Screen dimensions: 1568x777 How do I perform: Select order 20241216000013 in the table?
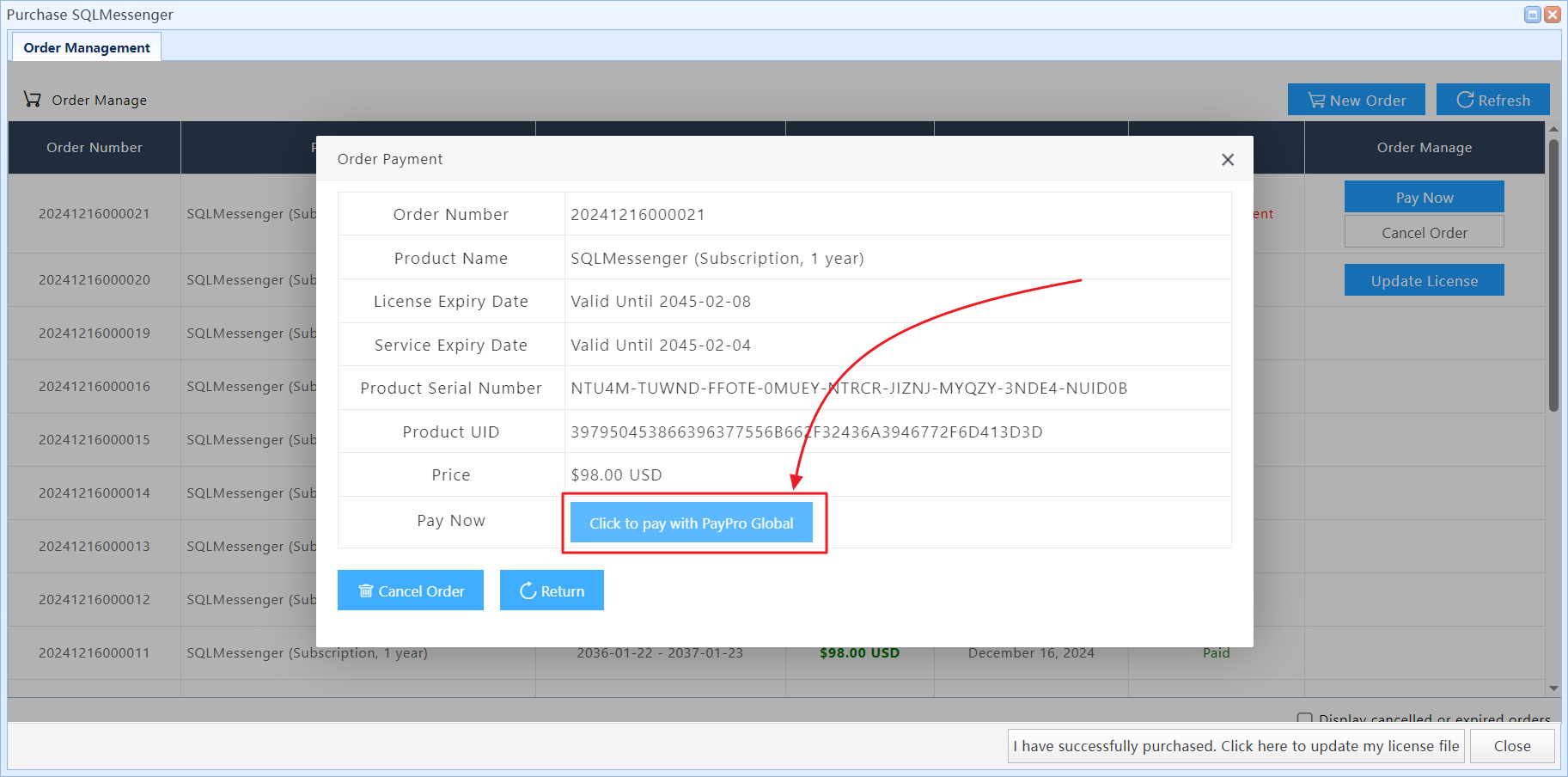[95, 546]
